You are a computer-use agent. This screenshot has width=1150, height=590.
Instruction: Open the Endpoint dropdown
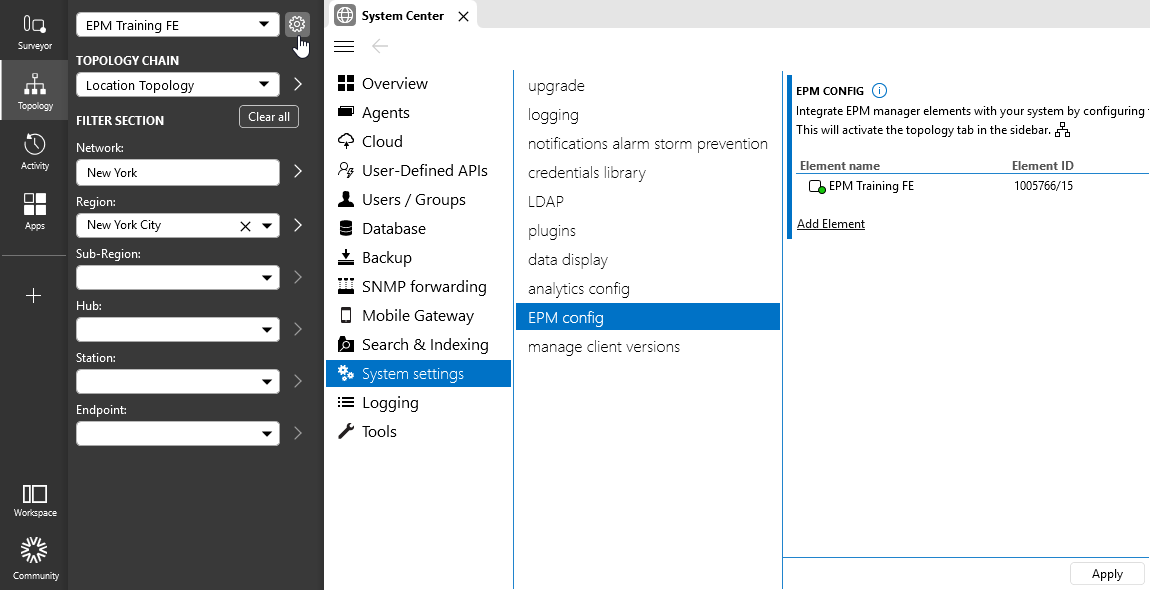tap(177, 434)
